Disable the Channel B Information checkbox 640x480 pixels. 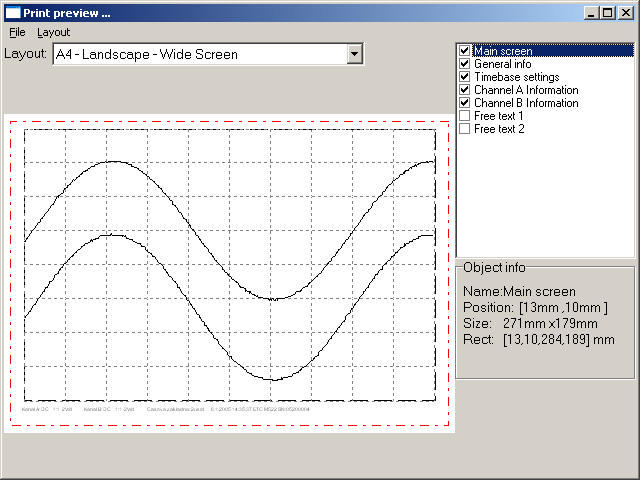(464, 103)
